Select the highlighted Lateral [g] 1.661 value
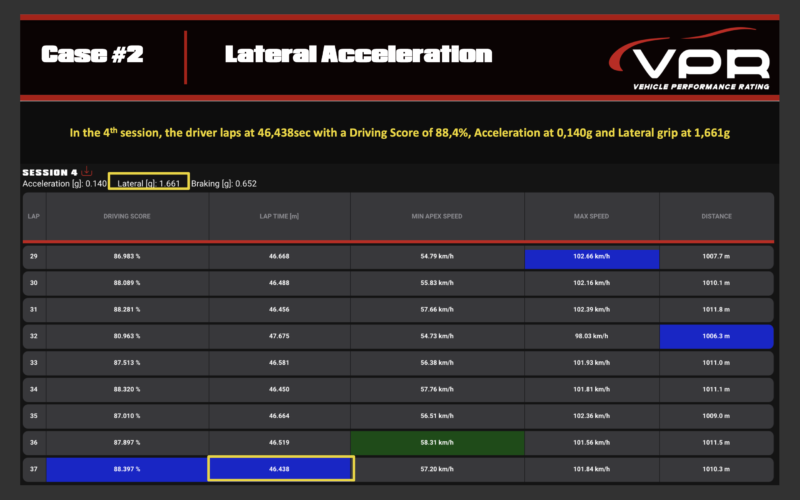800x500 pixels. [x=148, y=184]
